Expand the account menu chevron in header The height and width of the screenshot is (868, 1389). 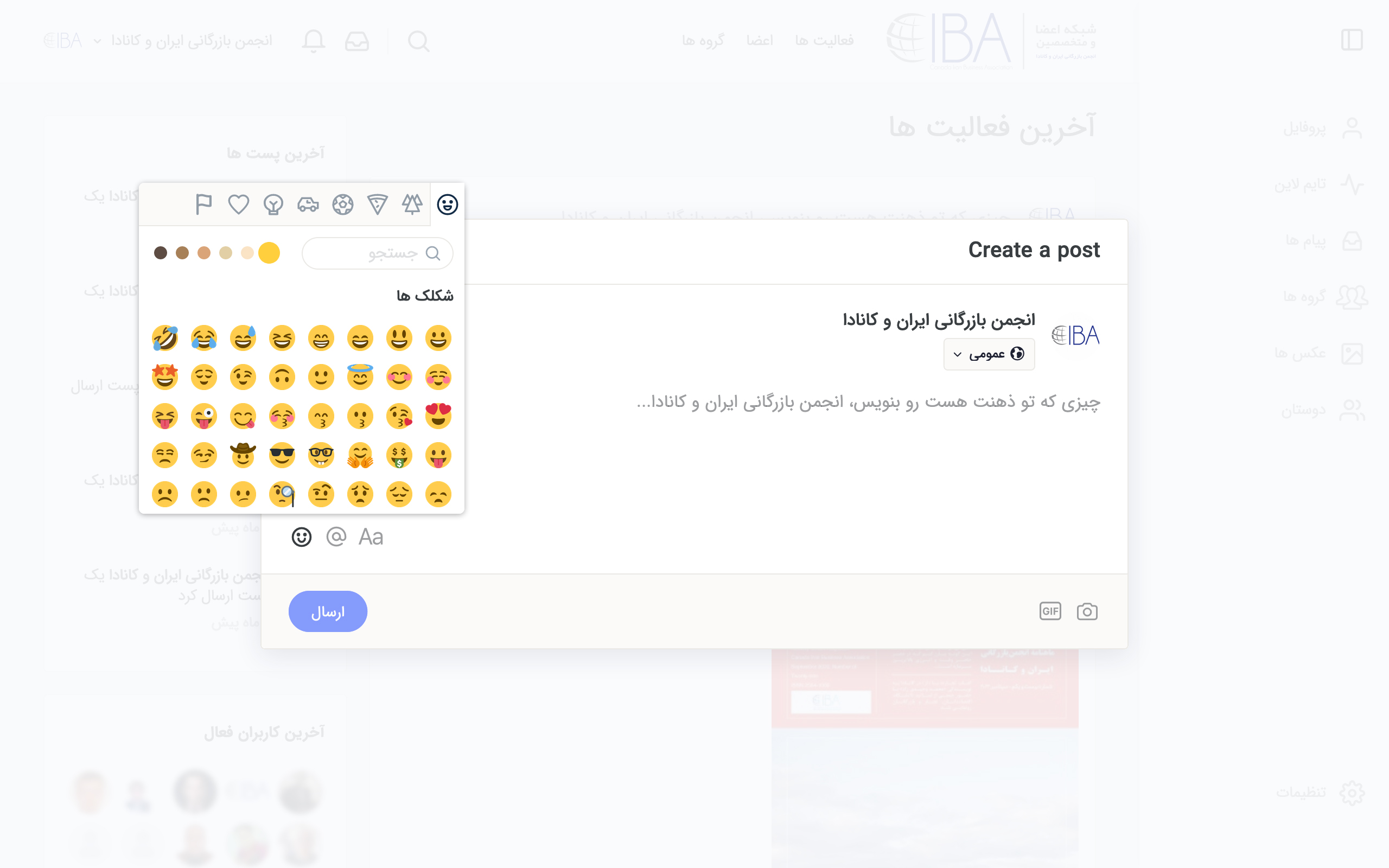click(x=97, y=41)
